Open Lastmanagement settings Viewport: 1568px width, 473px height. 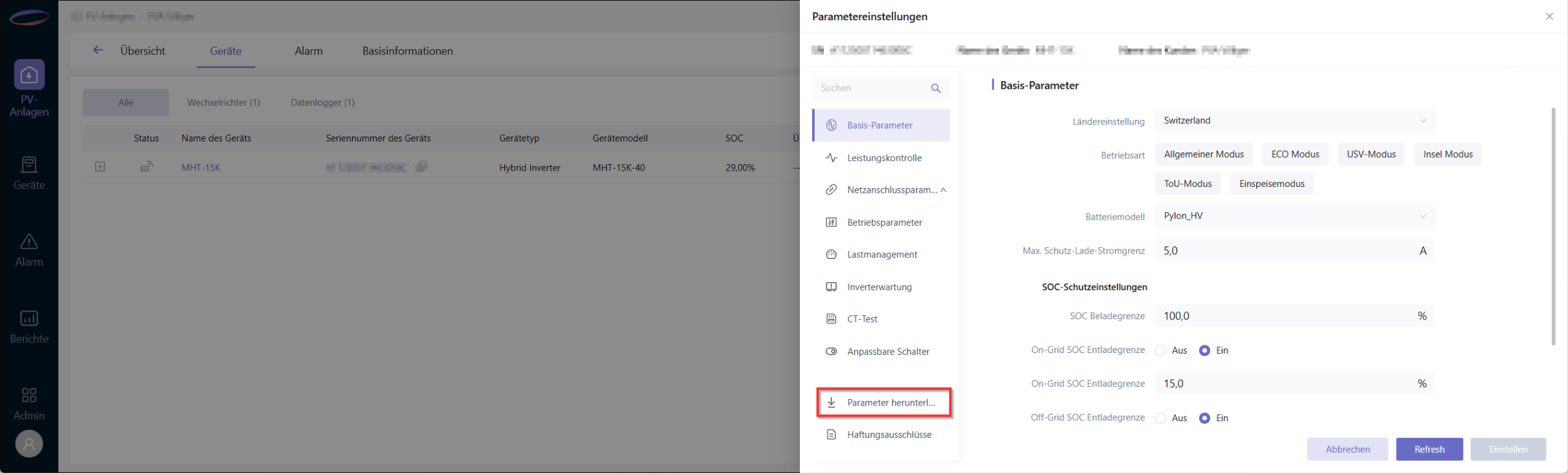tap(882, 254)
